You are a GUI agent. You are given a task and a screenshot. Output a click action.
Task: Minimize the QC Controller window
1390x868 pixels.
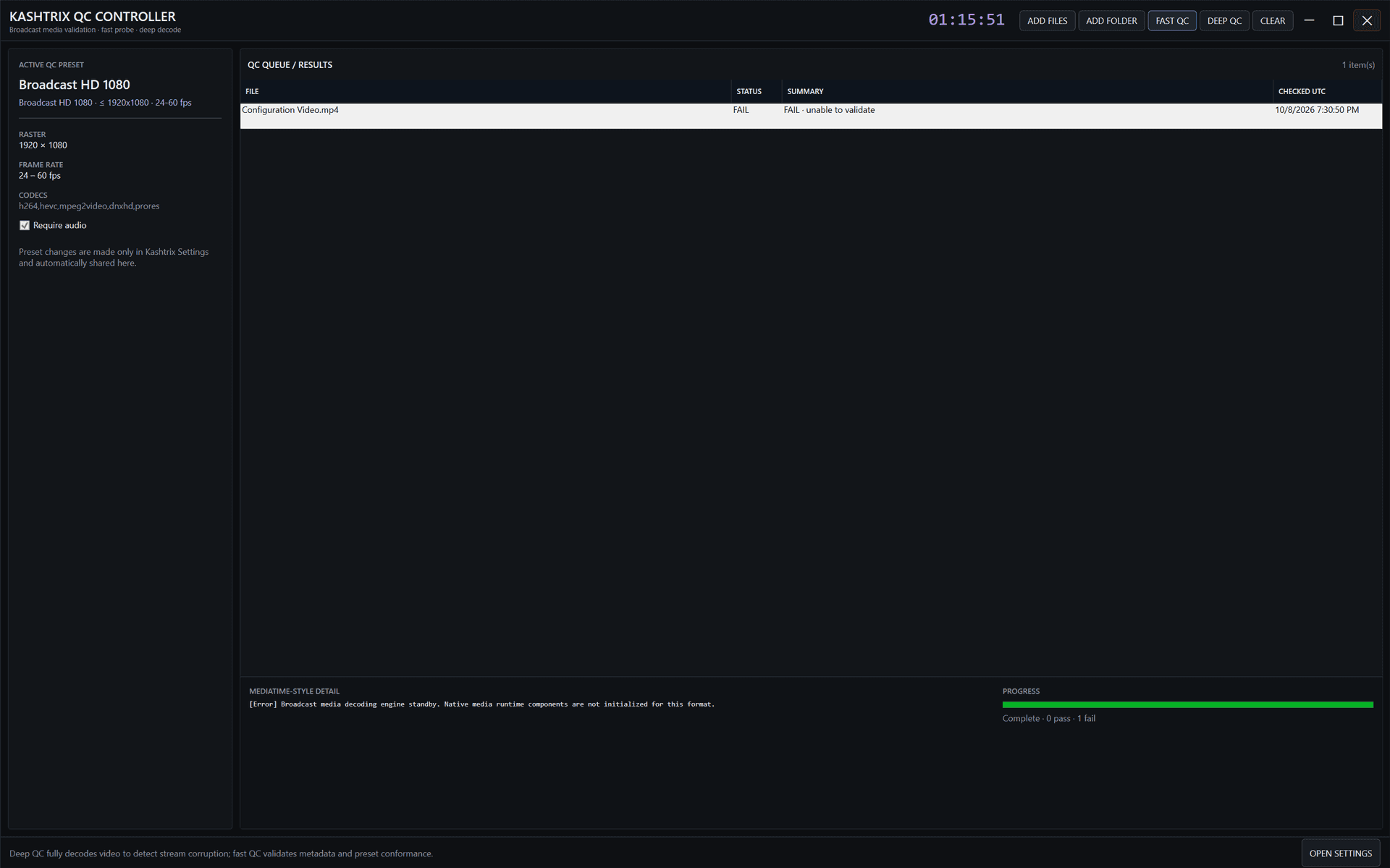tap(1309, 21)
